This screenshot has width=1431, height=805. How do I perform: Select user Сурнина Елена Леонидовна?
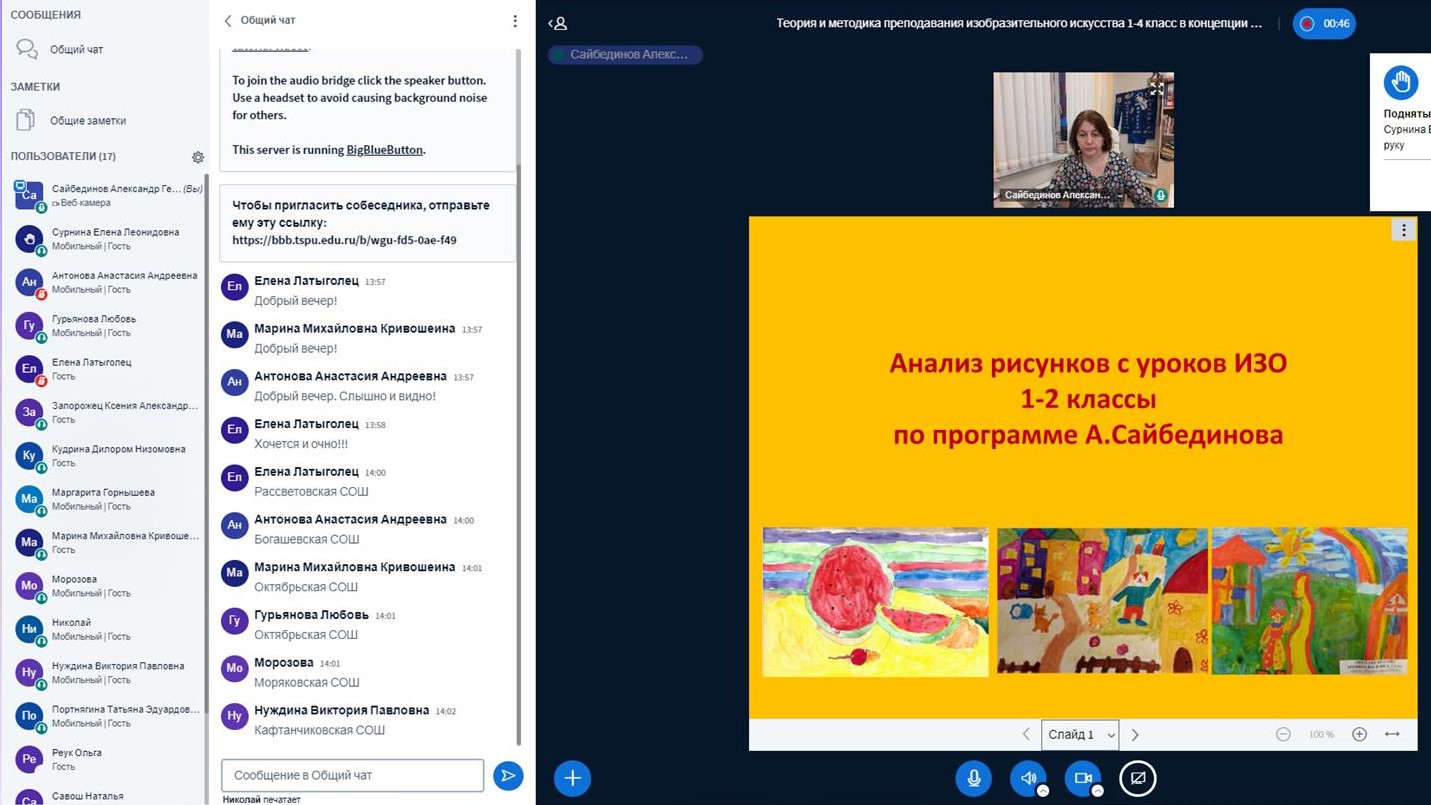click(x=106, y=238)
